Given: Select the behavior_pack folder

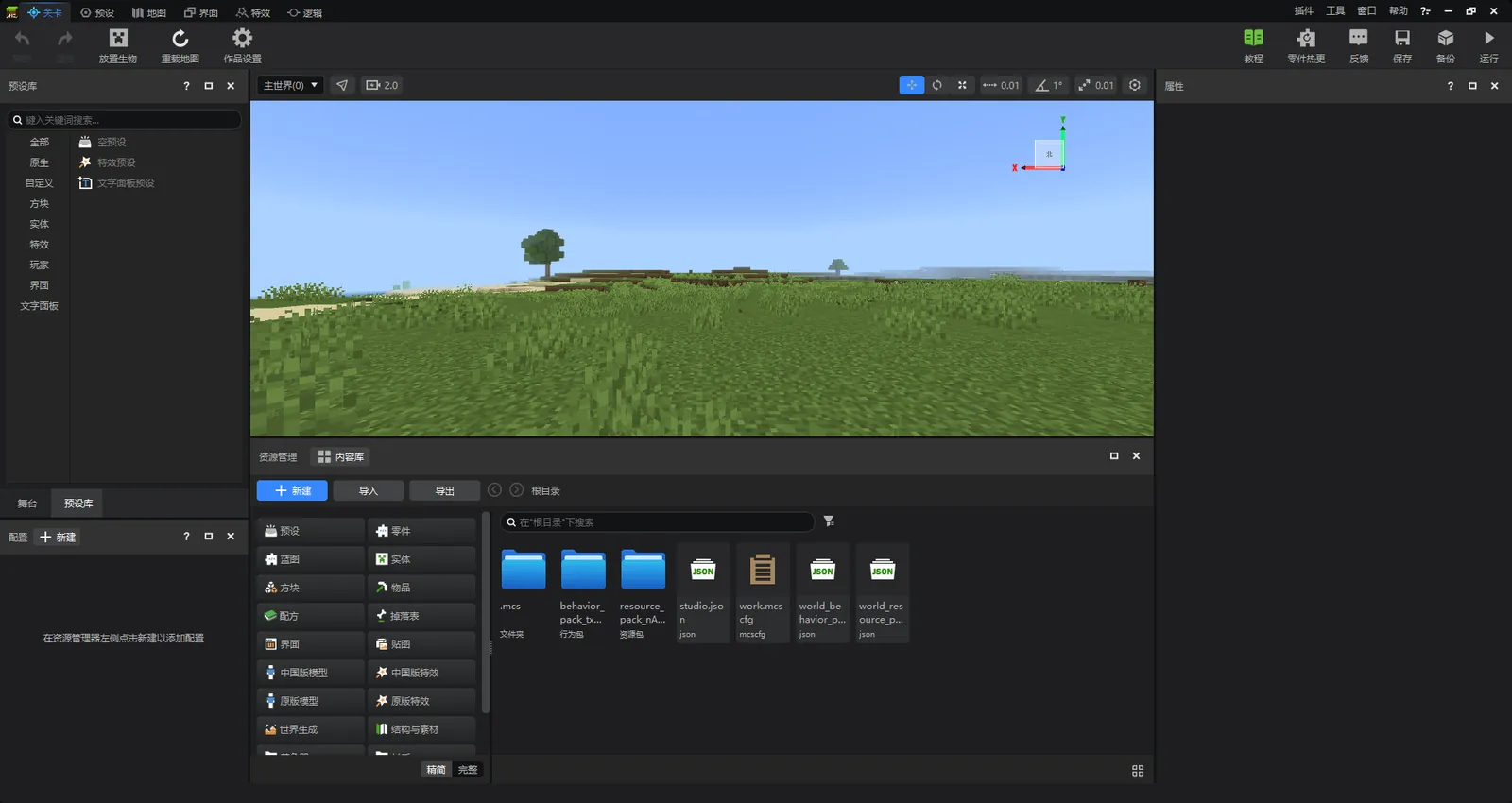Looking at the screenshot, I should (x=583, y=593).
